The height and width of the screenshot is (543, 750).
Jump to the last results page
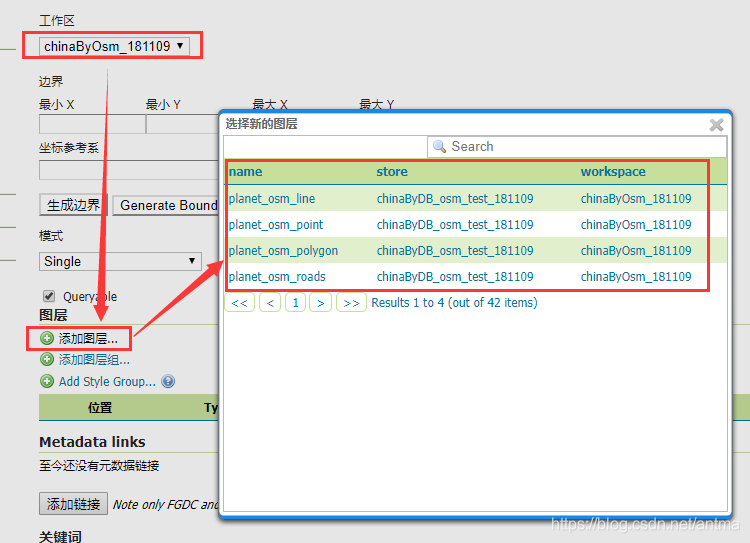point(350,303)
